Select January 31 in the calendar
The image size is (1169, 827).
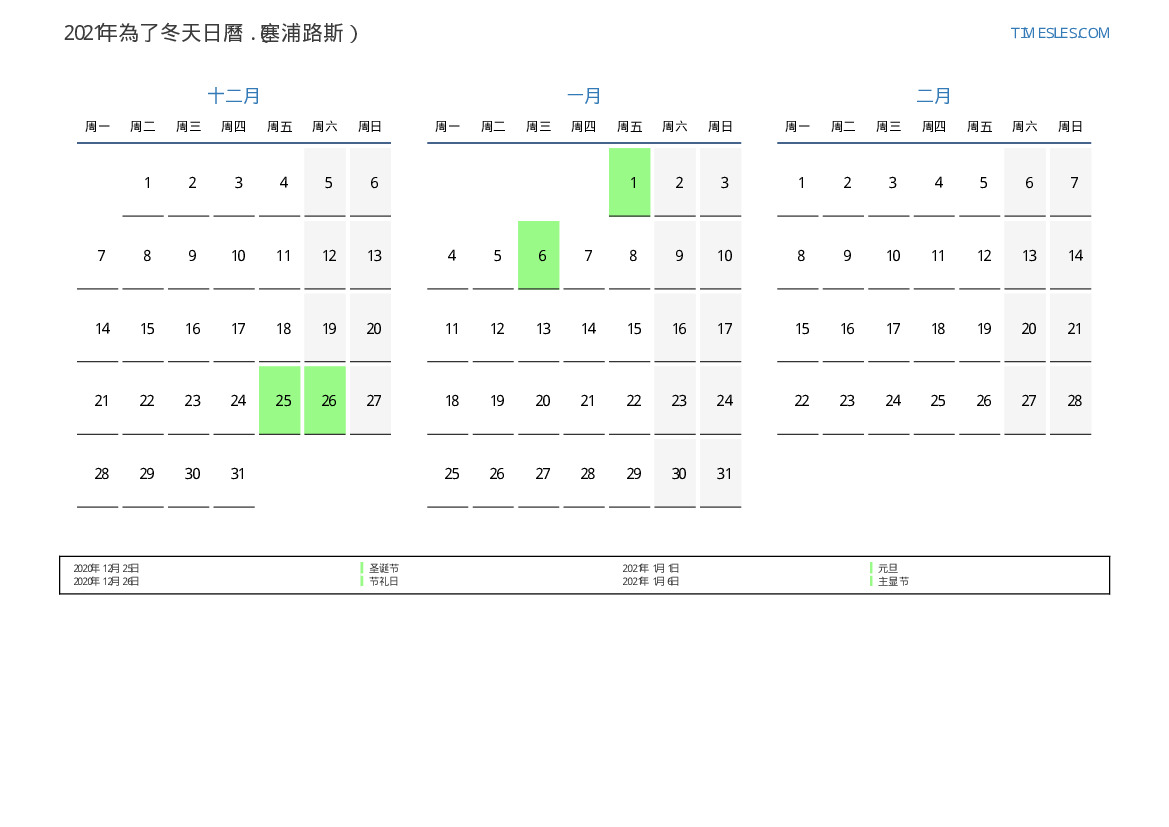coord(724,473)
